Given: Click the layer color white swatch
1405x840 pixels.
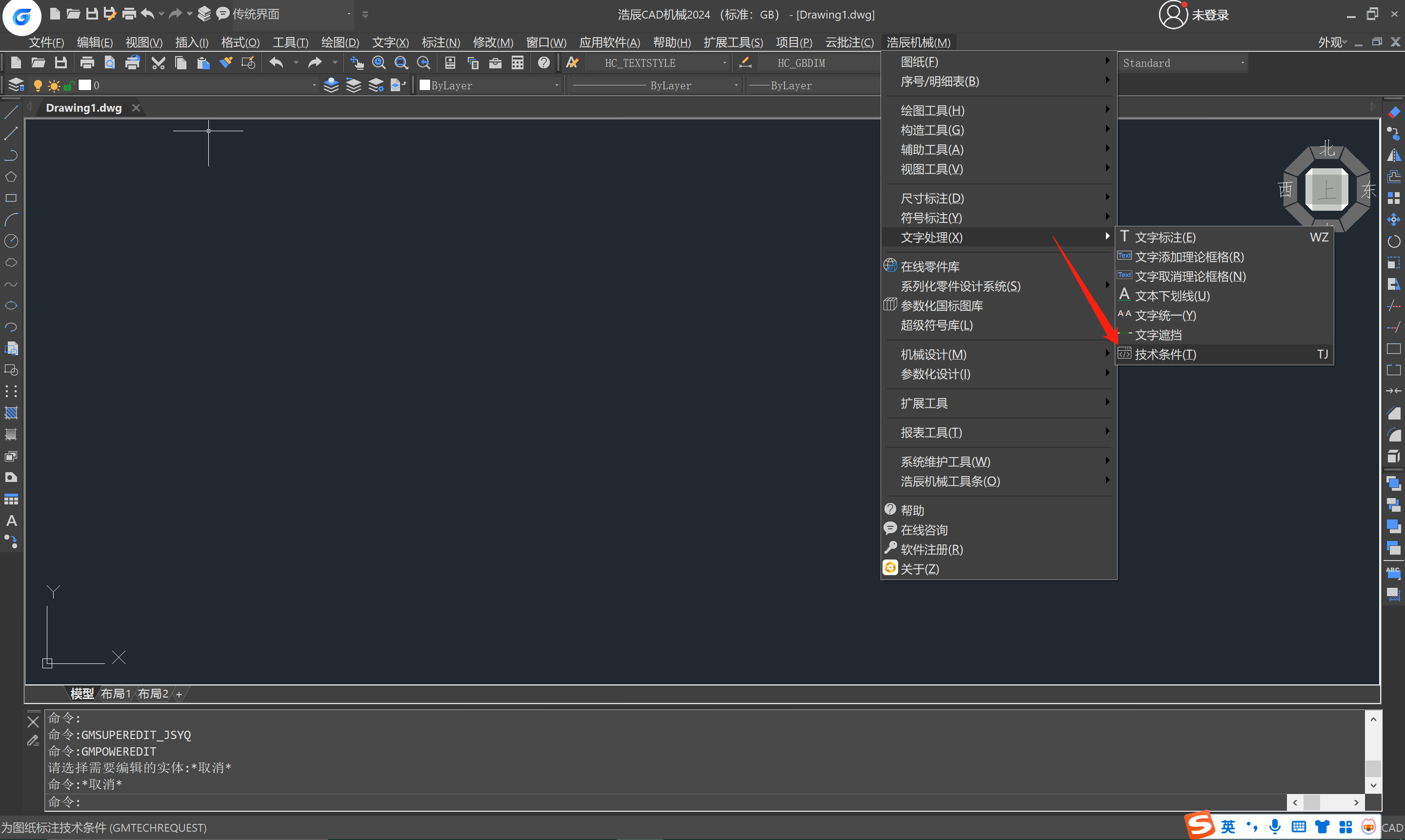Looking at the screenshot, I should pos(84,85).
